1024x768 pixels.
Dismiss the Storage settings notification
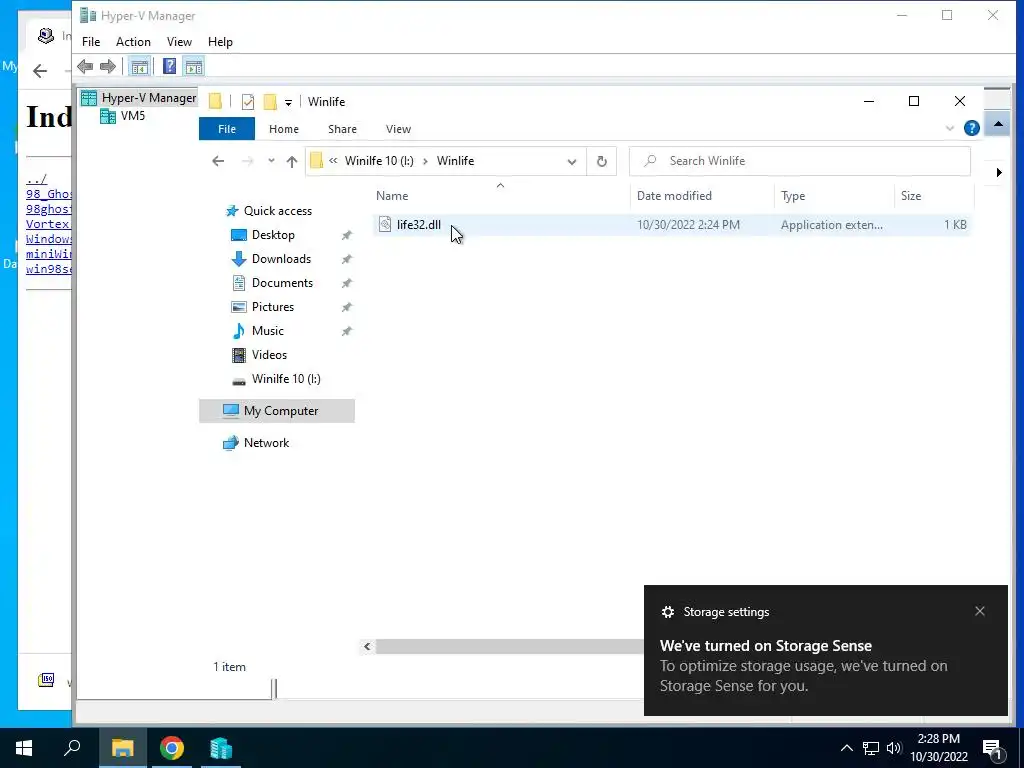tap(980, 611)
